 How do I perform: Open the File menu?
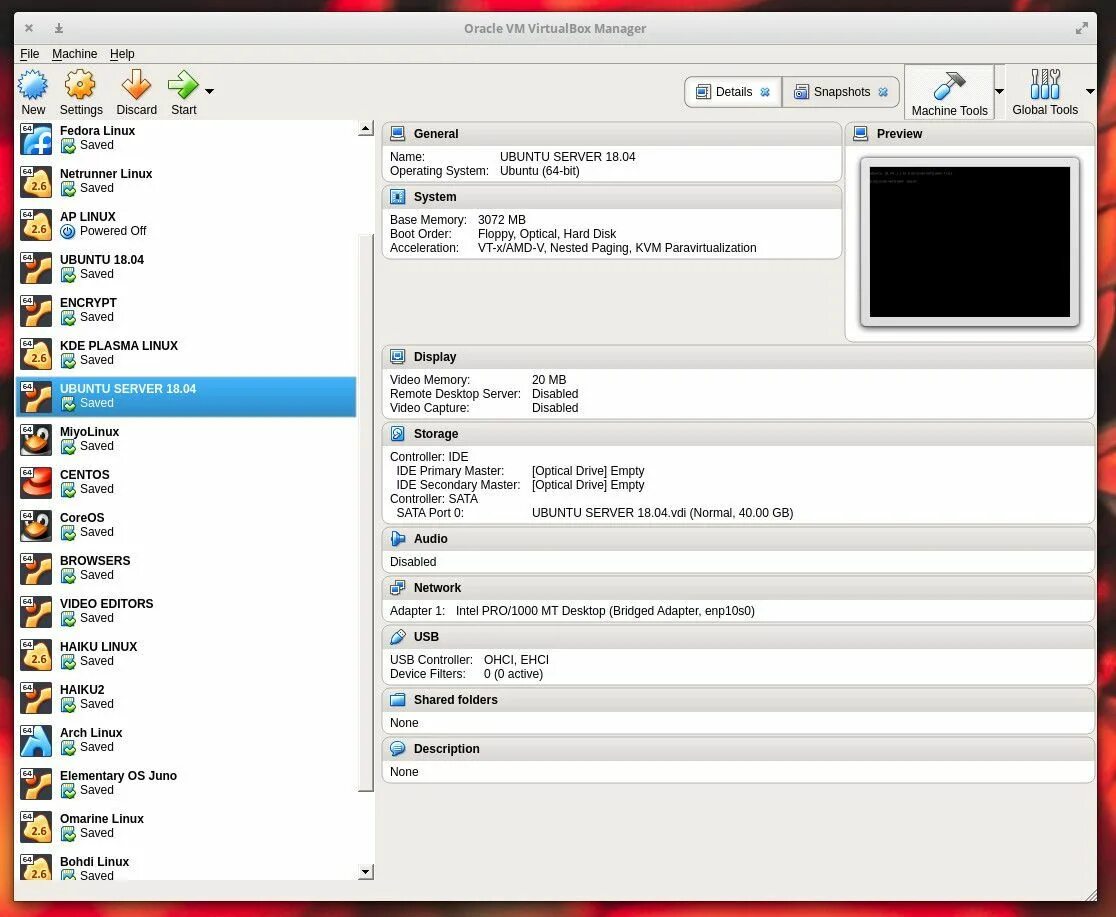click(29, 53)
